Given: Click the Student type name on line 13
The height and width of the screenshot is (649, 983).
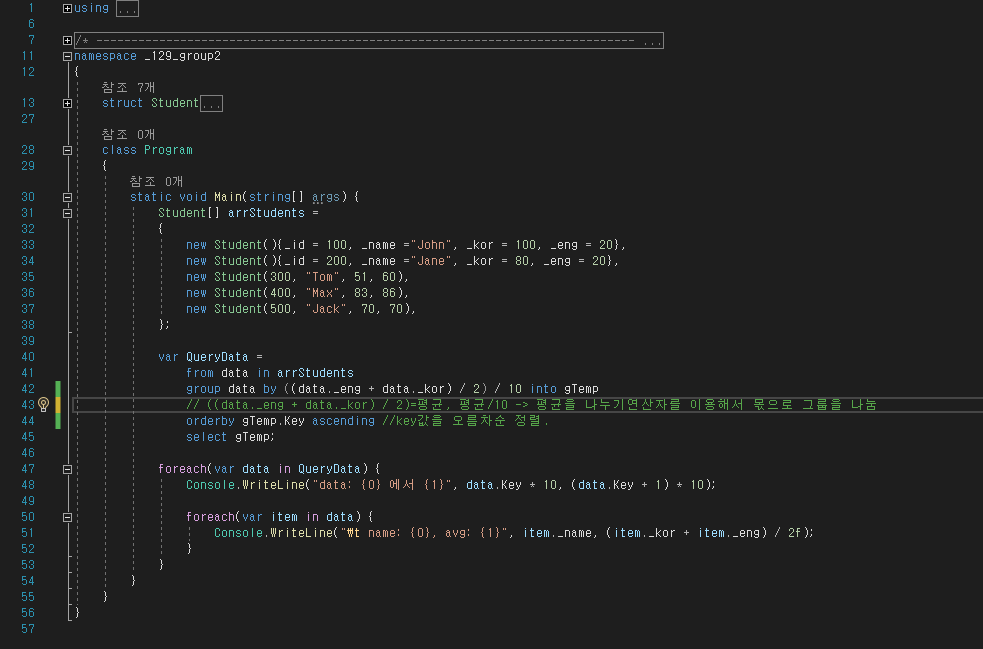Looking at the screenshot, I should 175,103.
